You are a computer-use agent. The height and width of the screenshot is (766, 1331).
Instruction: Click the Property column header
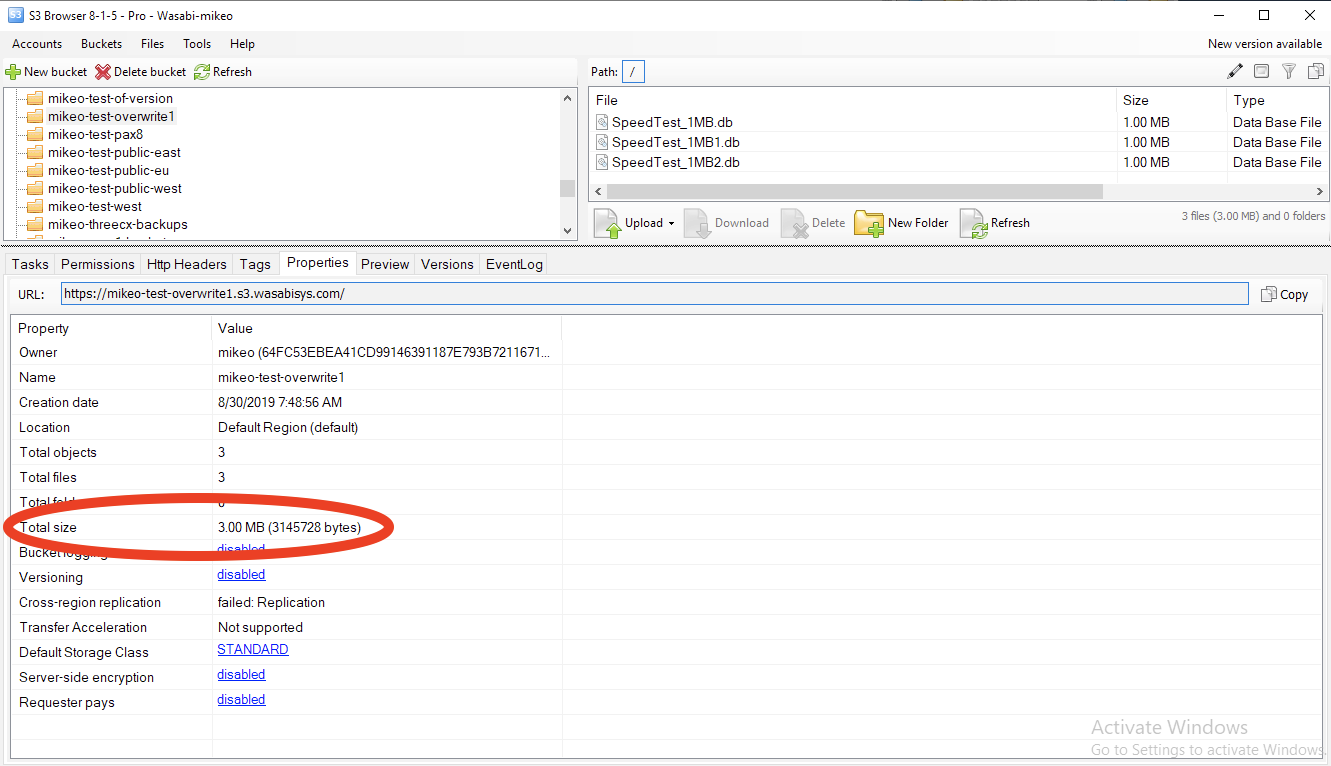point(111,328)
